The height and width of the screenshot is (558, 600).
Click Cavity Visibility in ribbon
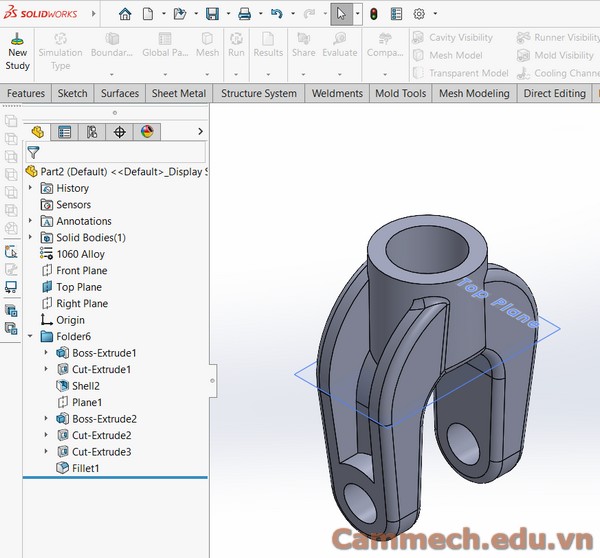tap(453, 38)
